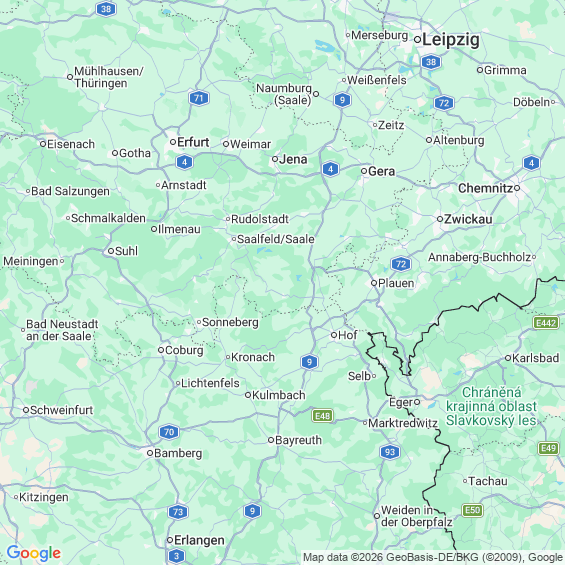Click the A93 highway shield near Marktredwitz

pos(390,452)
